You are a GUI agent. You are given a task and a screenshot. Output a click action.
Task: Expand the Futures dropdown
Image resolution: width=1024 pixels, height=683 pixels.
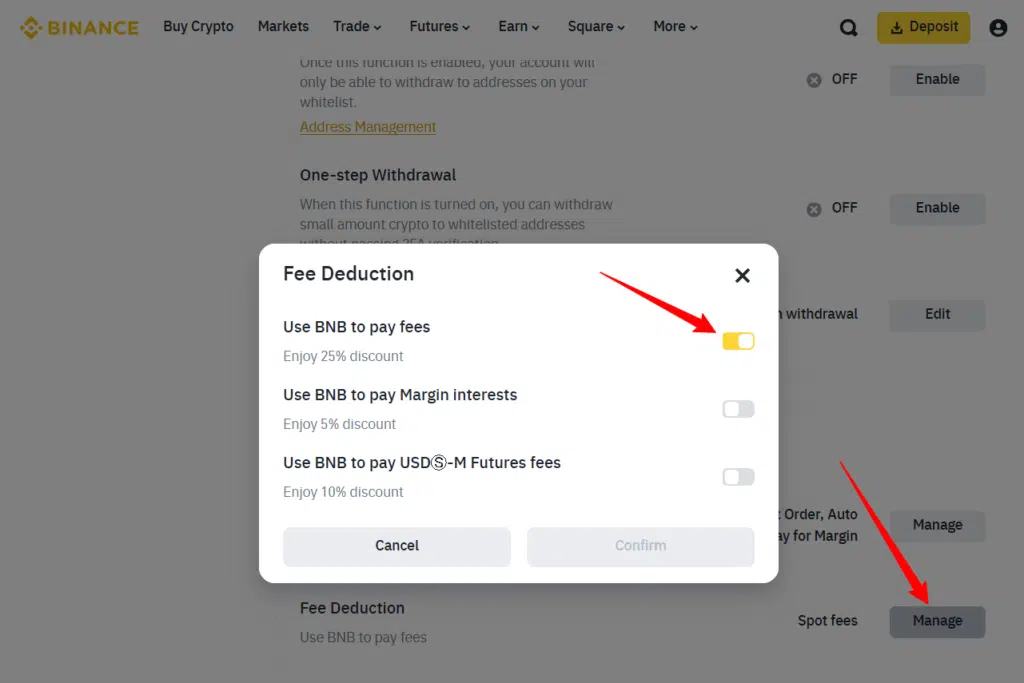pos(439,27)
